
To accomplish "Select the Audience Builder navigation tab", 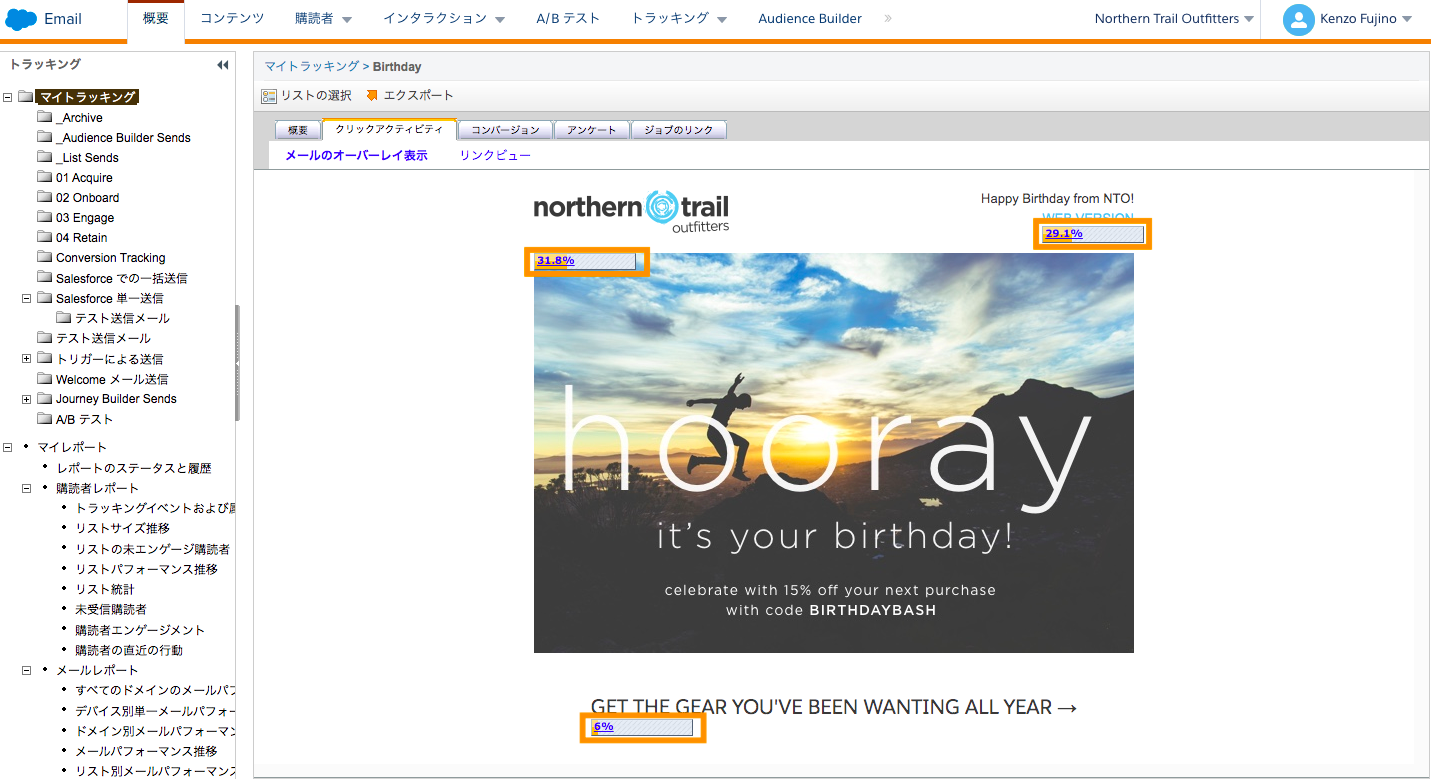I will tap(810, 19).
